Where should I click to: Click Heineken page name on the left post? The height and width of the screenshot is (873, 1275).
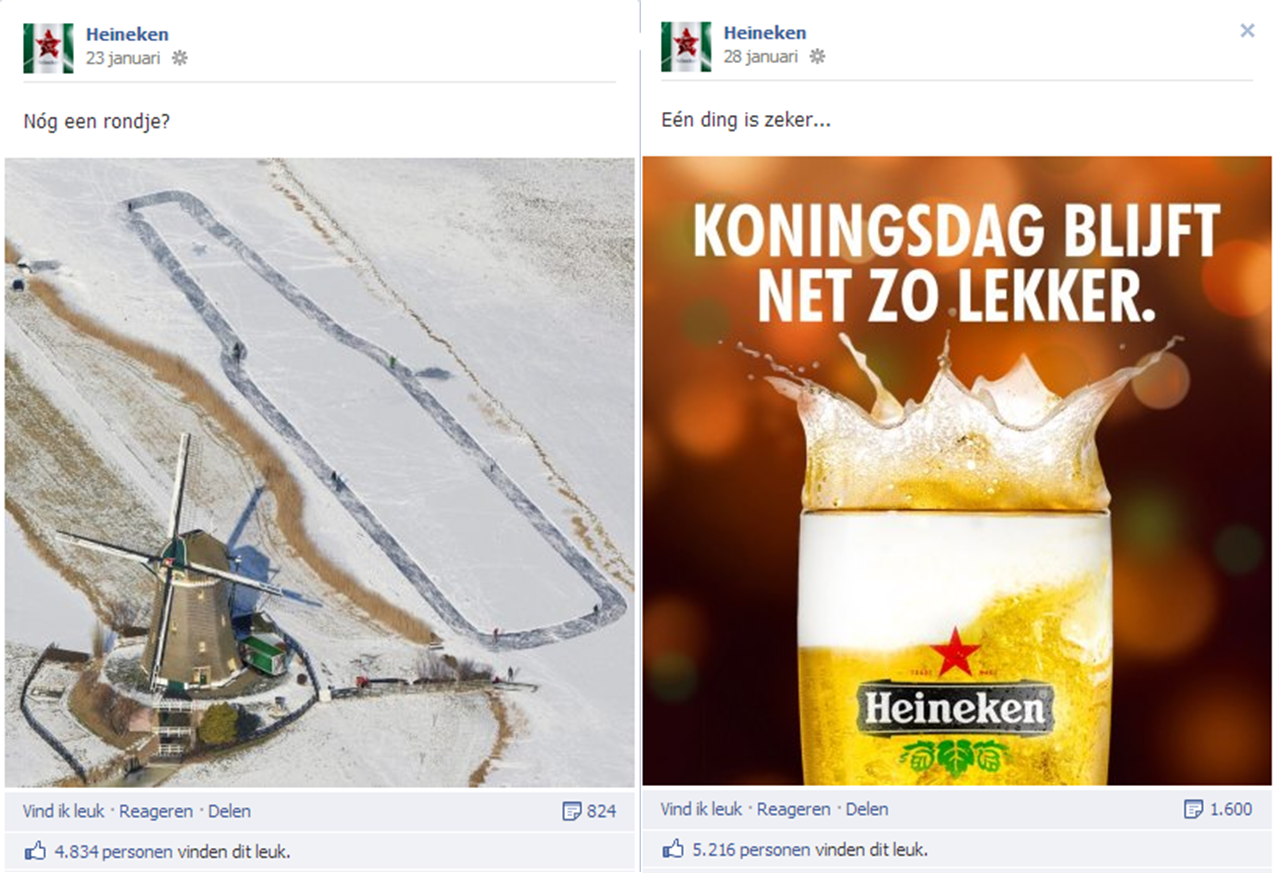[127, 35]
